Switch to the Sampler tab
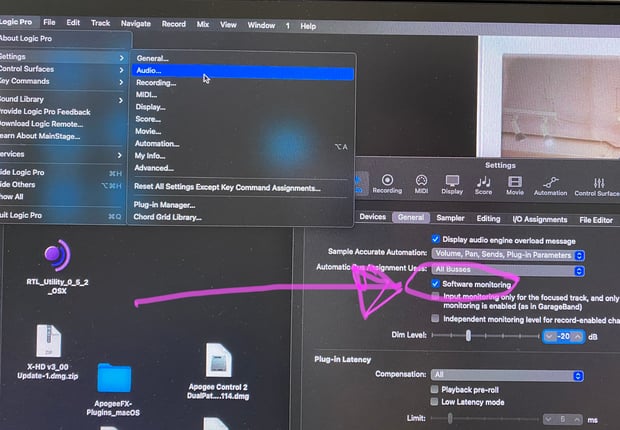 [x=450, y=218]
